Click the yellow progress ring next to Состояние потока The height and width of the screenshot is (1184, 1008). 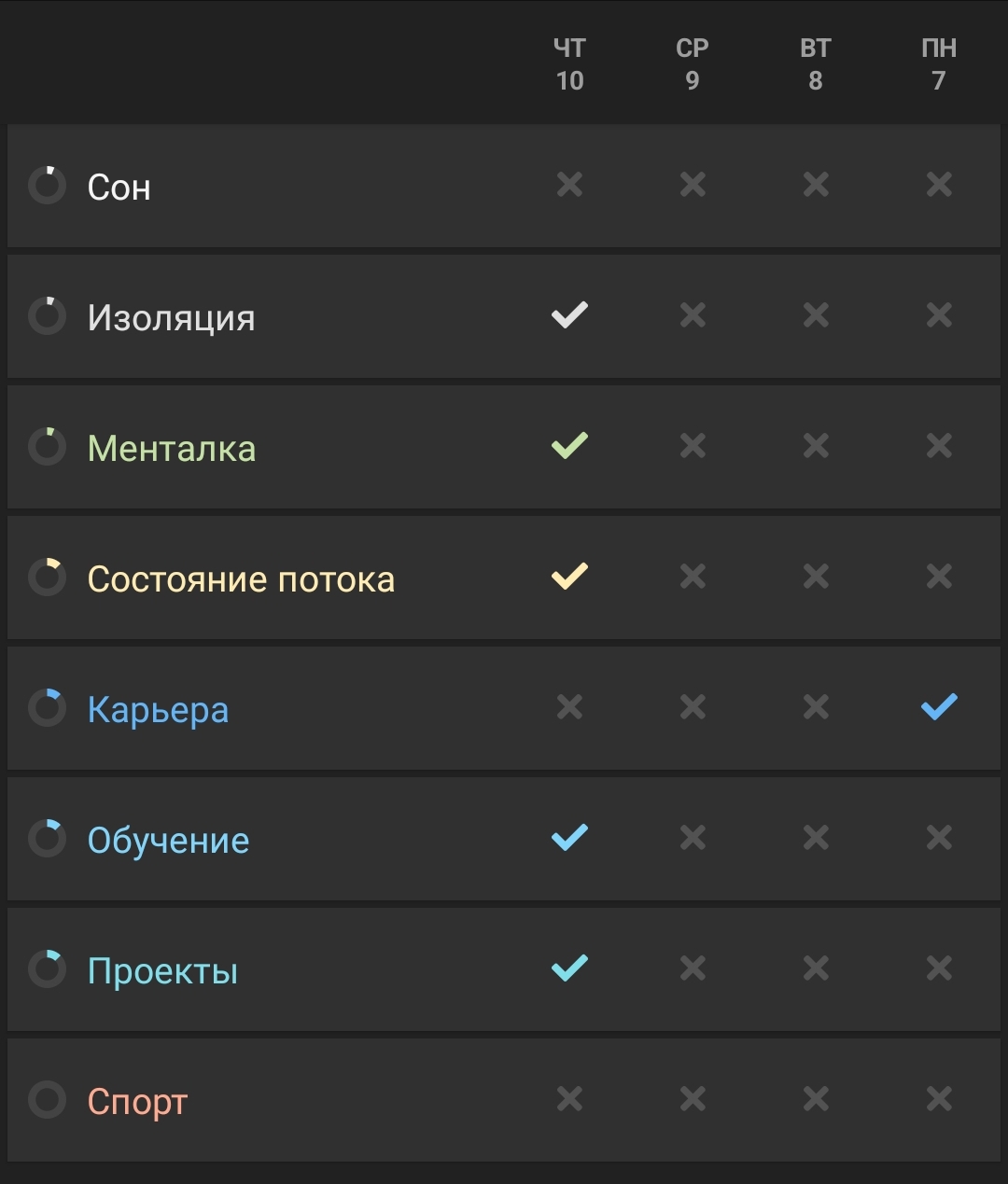[x=47, y=578]
